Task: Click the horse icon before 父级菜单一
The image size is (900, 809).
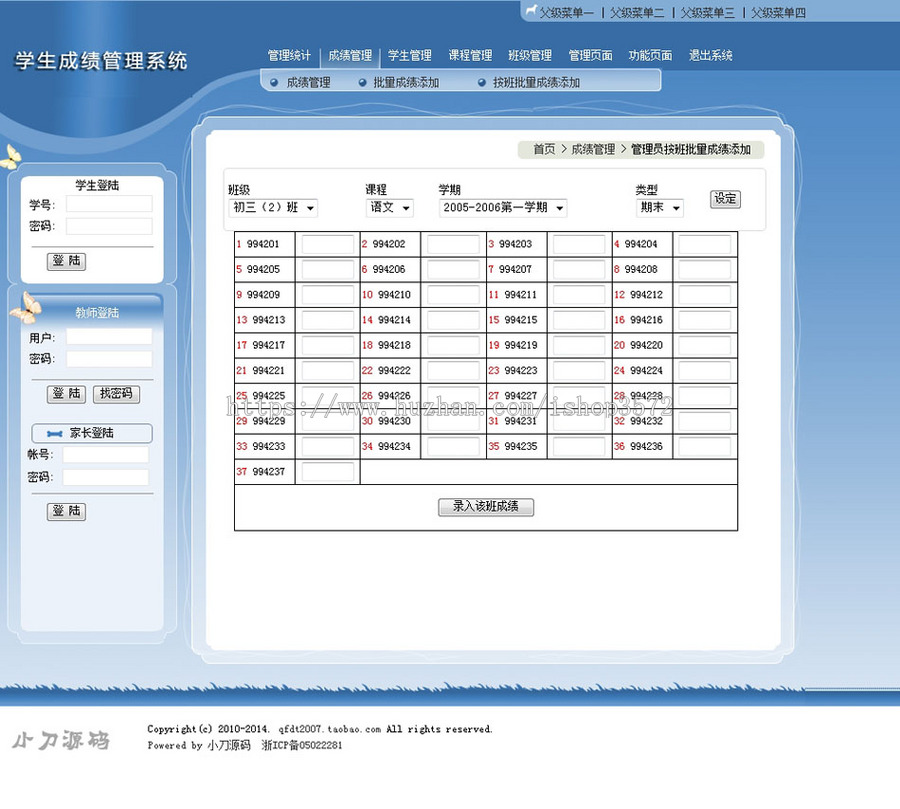Action: coord(531,10)
